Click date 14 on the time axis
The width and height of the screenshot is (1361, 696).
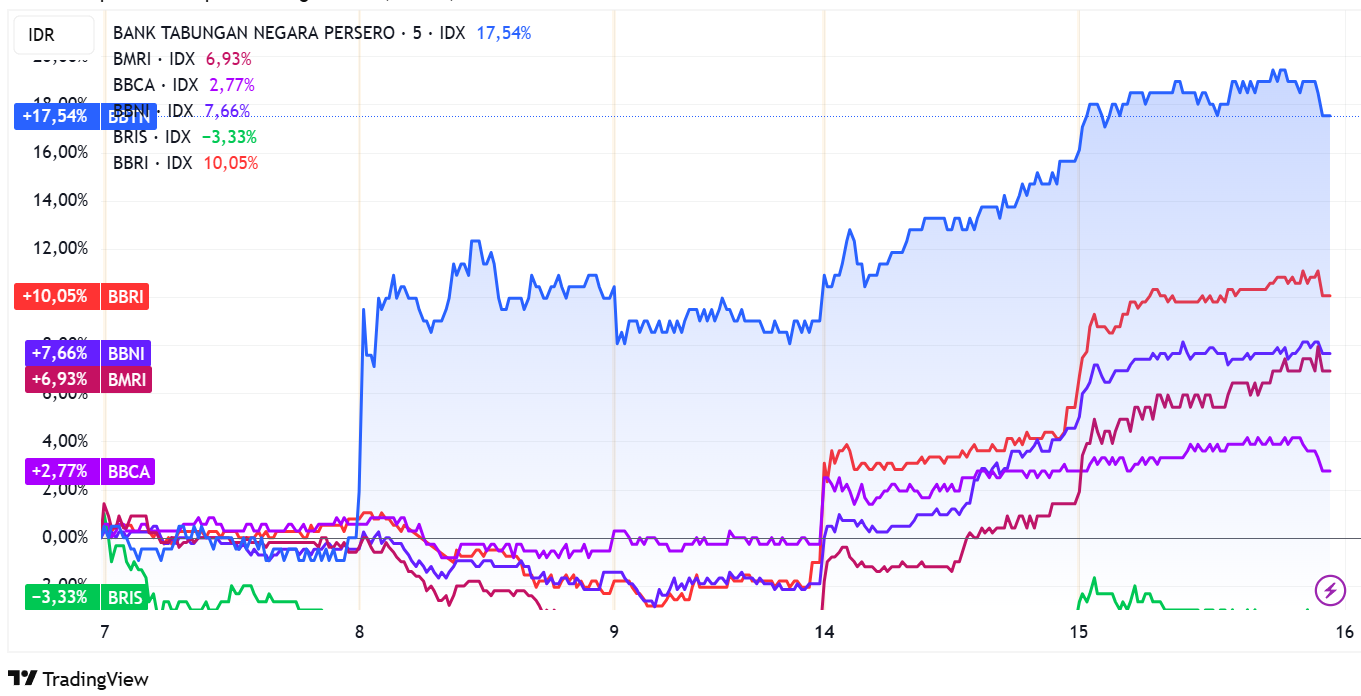tap(824, 631)
